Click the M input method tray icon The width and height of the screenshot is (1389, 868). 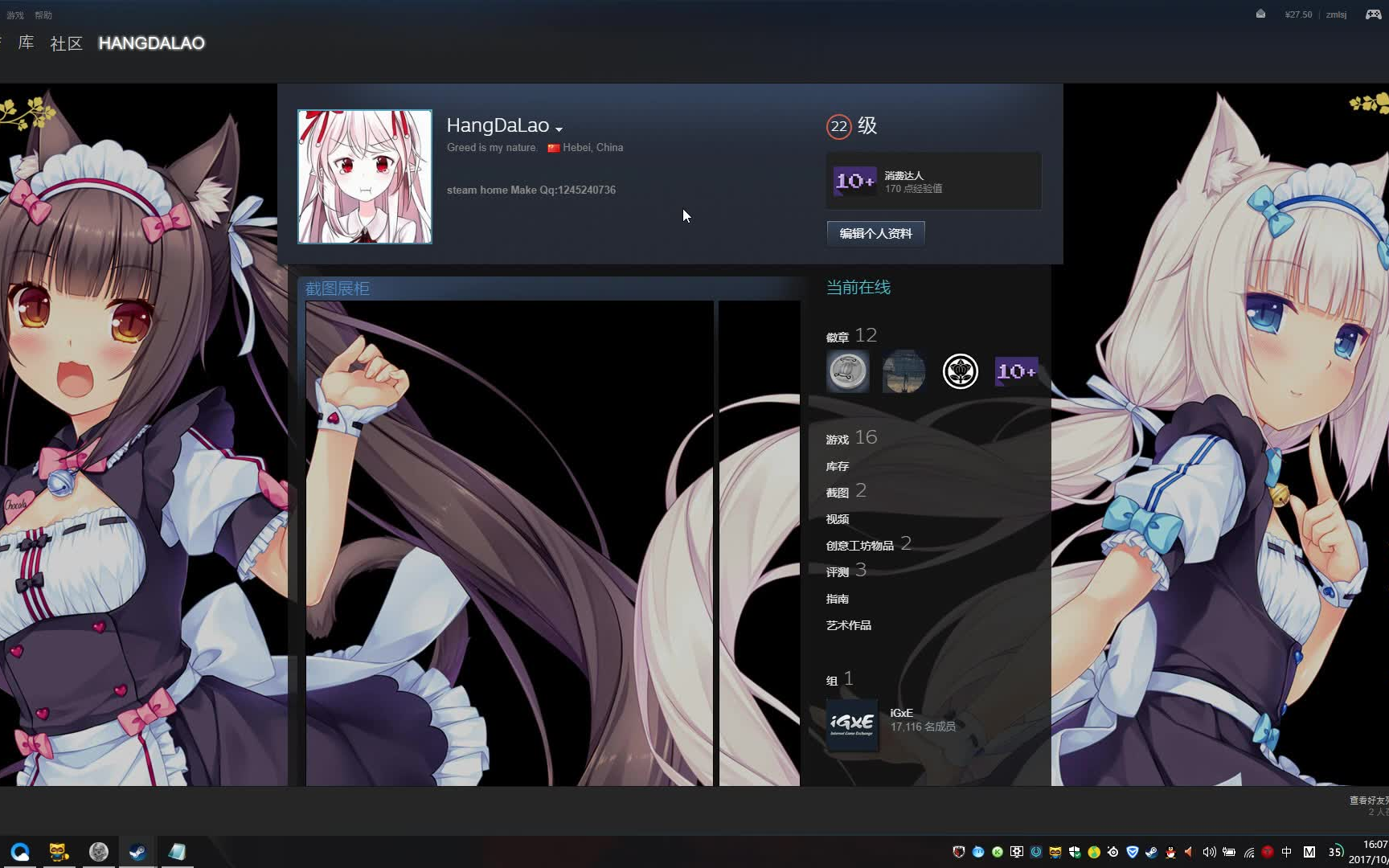coord(1309,852)
